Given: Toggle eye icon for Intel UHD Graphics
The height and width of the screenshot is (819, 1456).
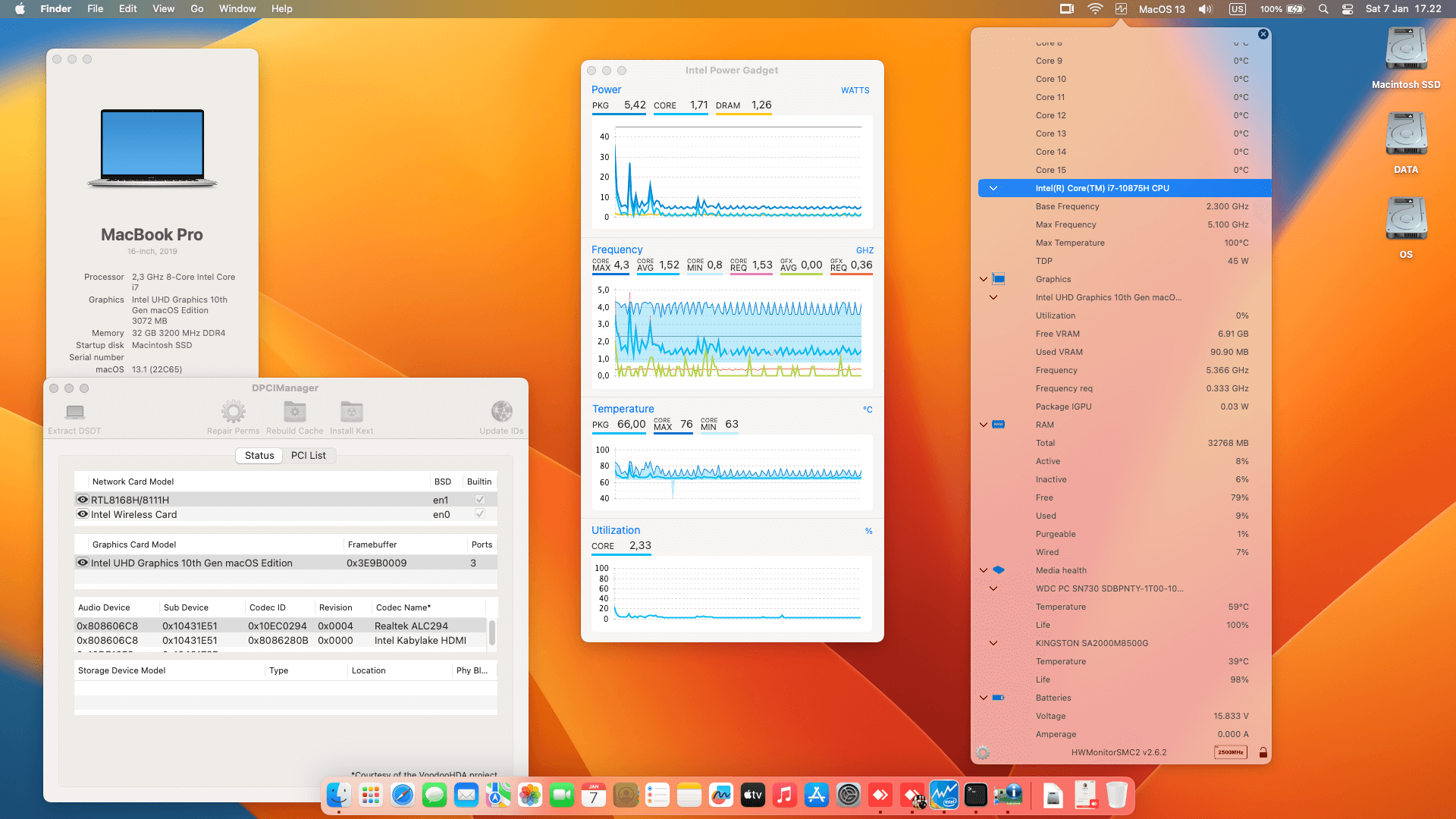Looking at the screenshot, I should pyautogui.click(x=83, y=563).
